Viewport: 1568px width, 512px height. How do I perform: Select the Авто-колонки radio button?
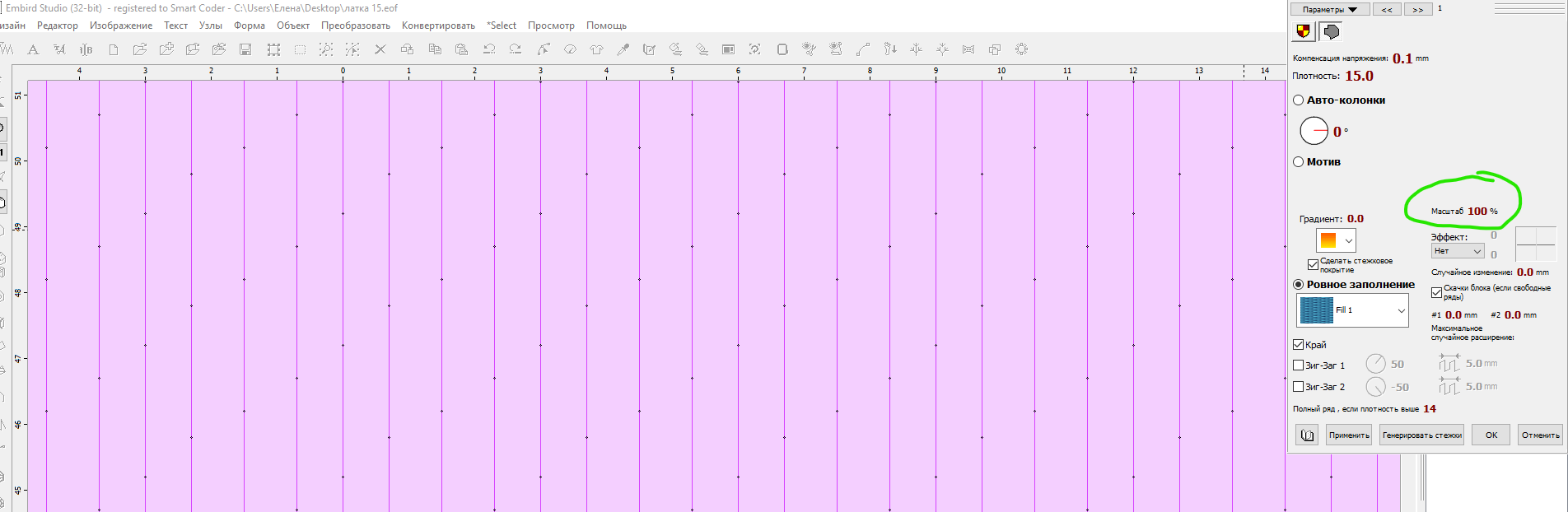(1298, 100)
